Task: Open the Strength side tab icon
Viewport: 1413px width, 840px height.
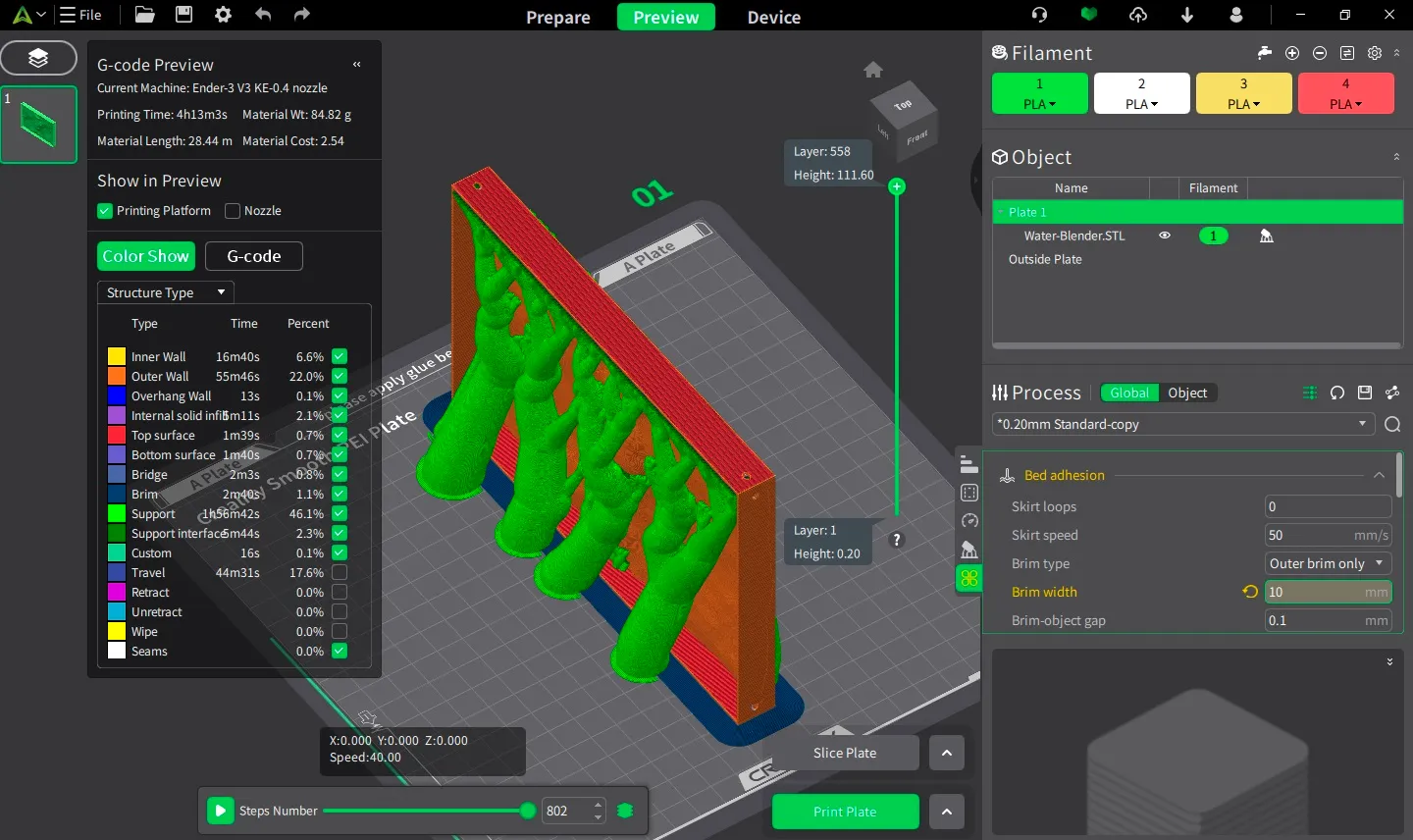Action: (x=969, y=493)
